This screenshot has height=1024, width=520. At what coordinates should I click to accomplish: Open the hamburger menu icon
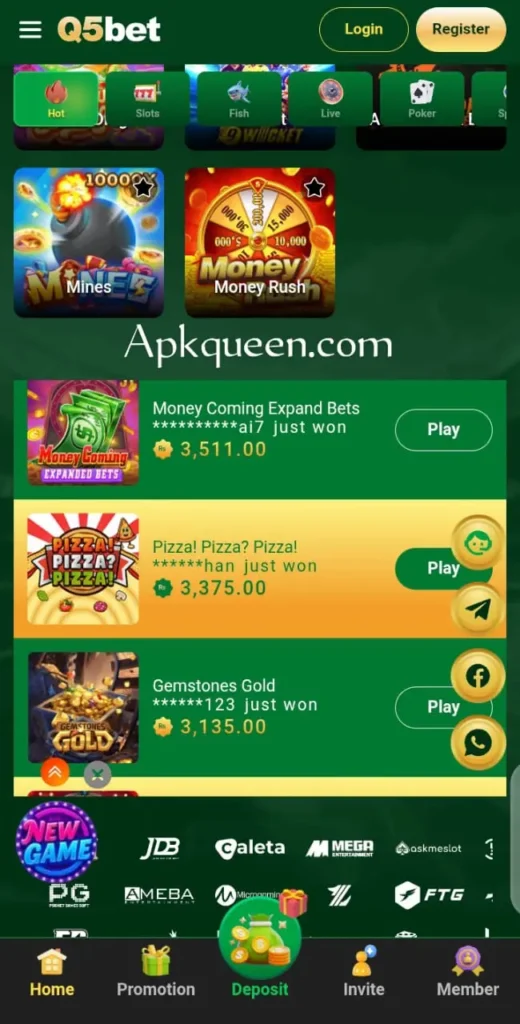(30, 29)
